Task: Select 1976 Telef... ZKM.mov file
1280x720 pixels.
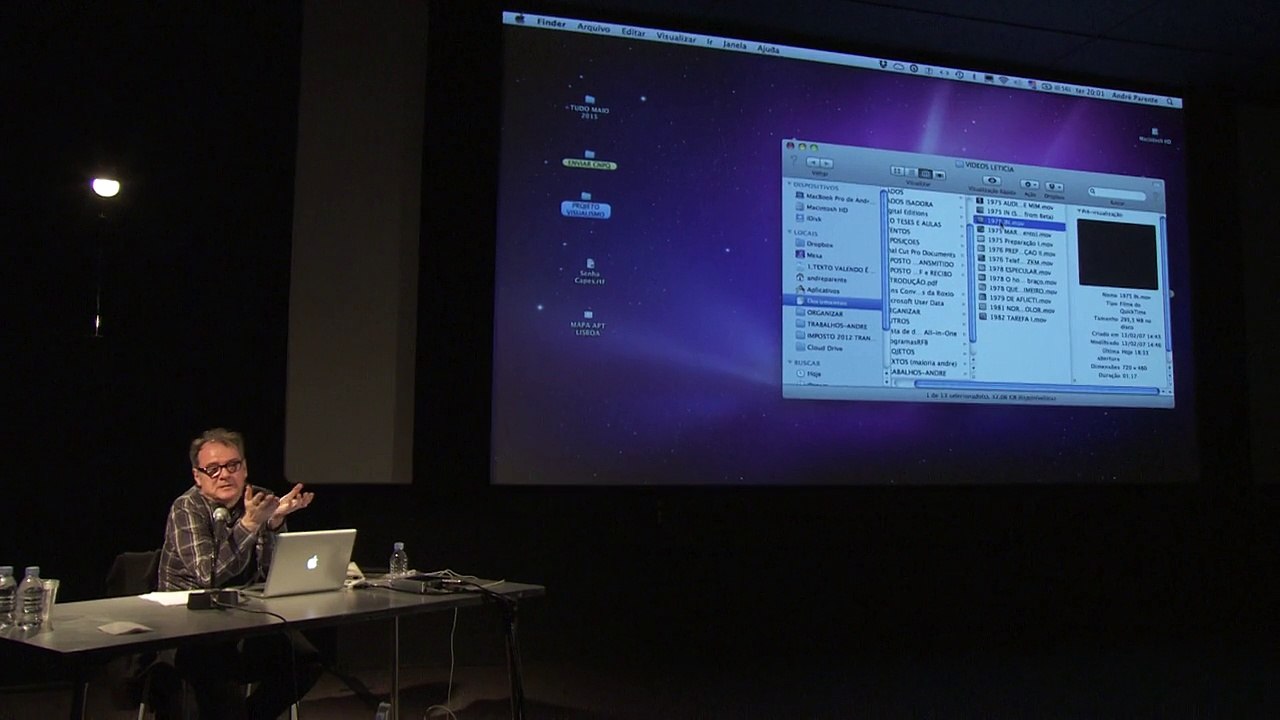Action: [x=1014, y=261]
